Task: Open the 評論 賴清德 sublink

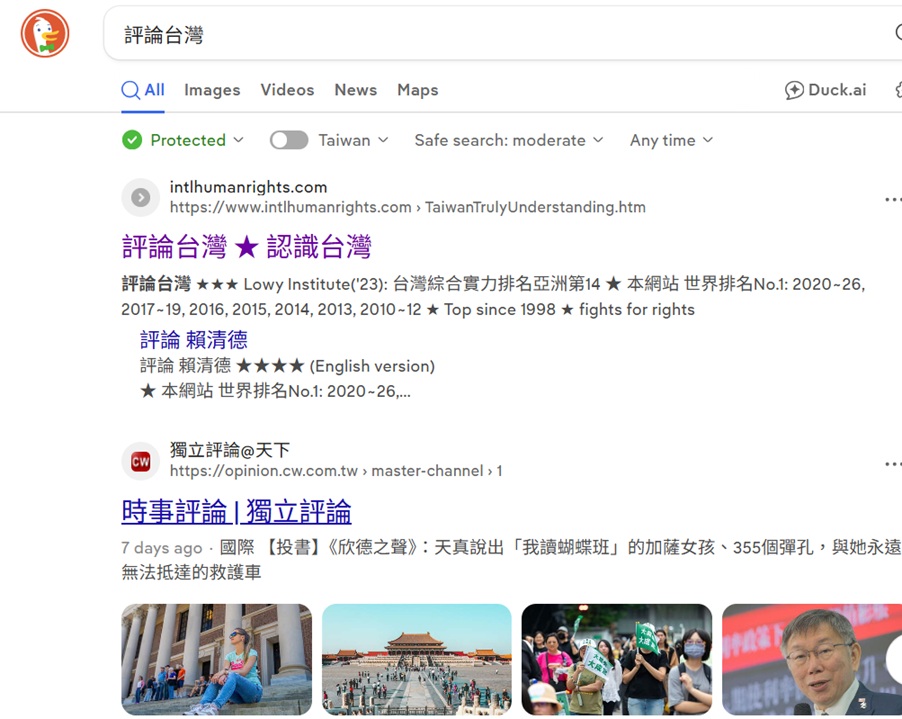Action: (194, 339)
